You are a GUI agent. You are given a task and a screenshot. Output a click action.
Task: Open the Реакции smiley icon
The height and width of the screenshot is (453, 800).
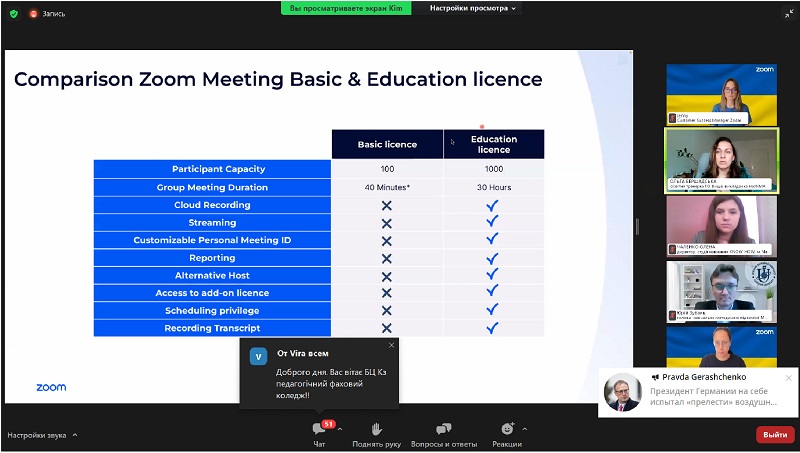pyautogui.click(x=507, y=429)
